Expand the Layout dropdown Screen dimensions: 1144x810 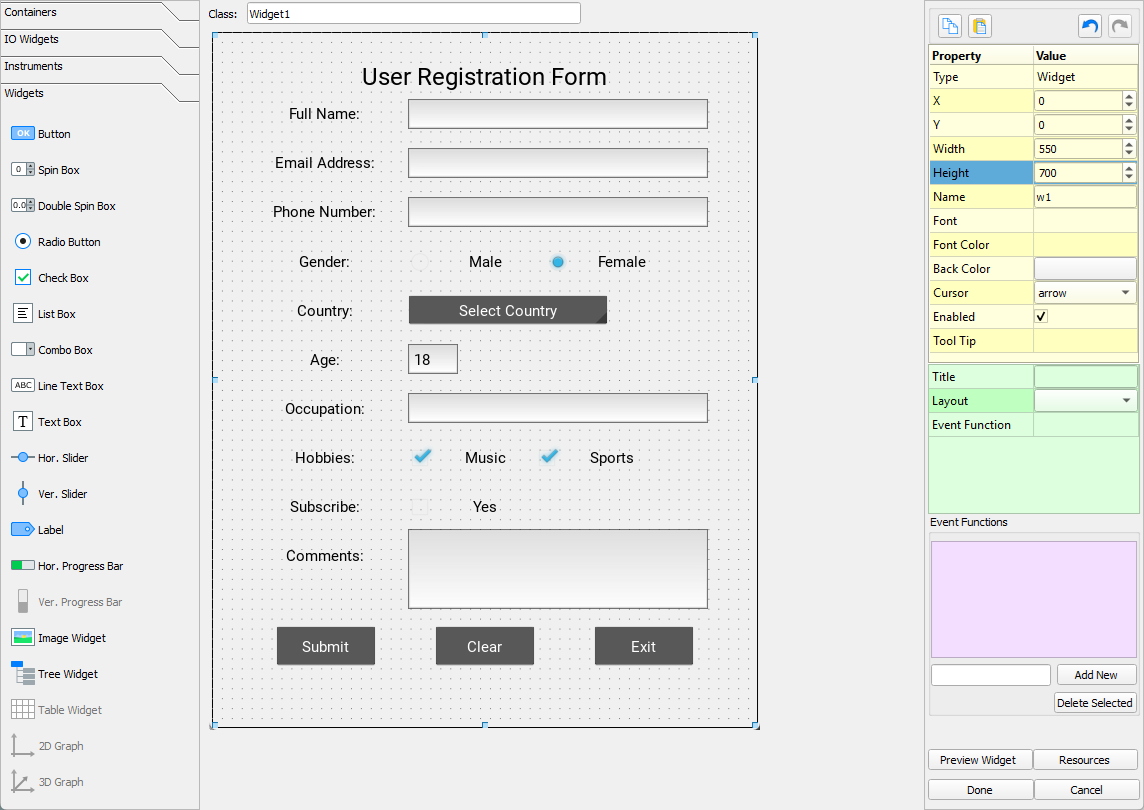[x=1085, y=401]
